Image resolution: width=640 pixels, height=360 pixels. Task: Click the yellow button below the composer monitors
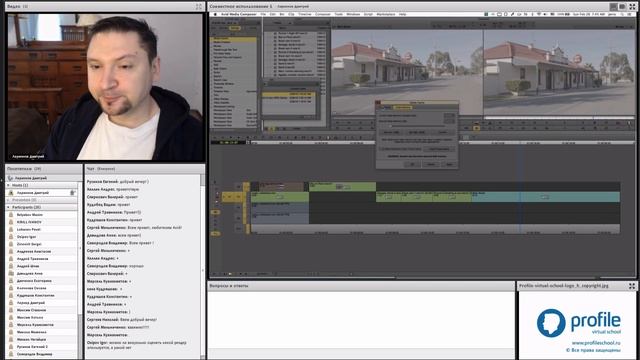pos(476,128)
